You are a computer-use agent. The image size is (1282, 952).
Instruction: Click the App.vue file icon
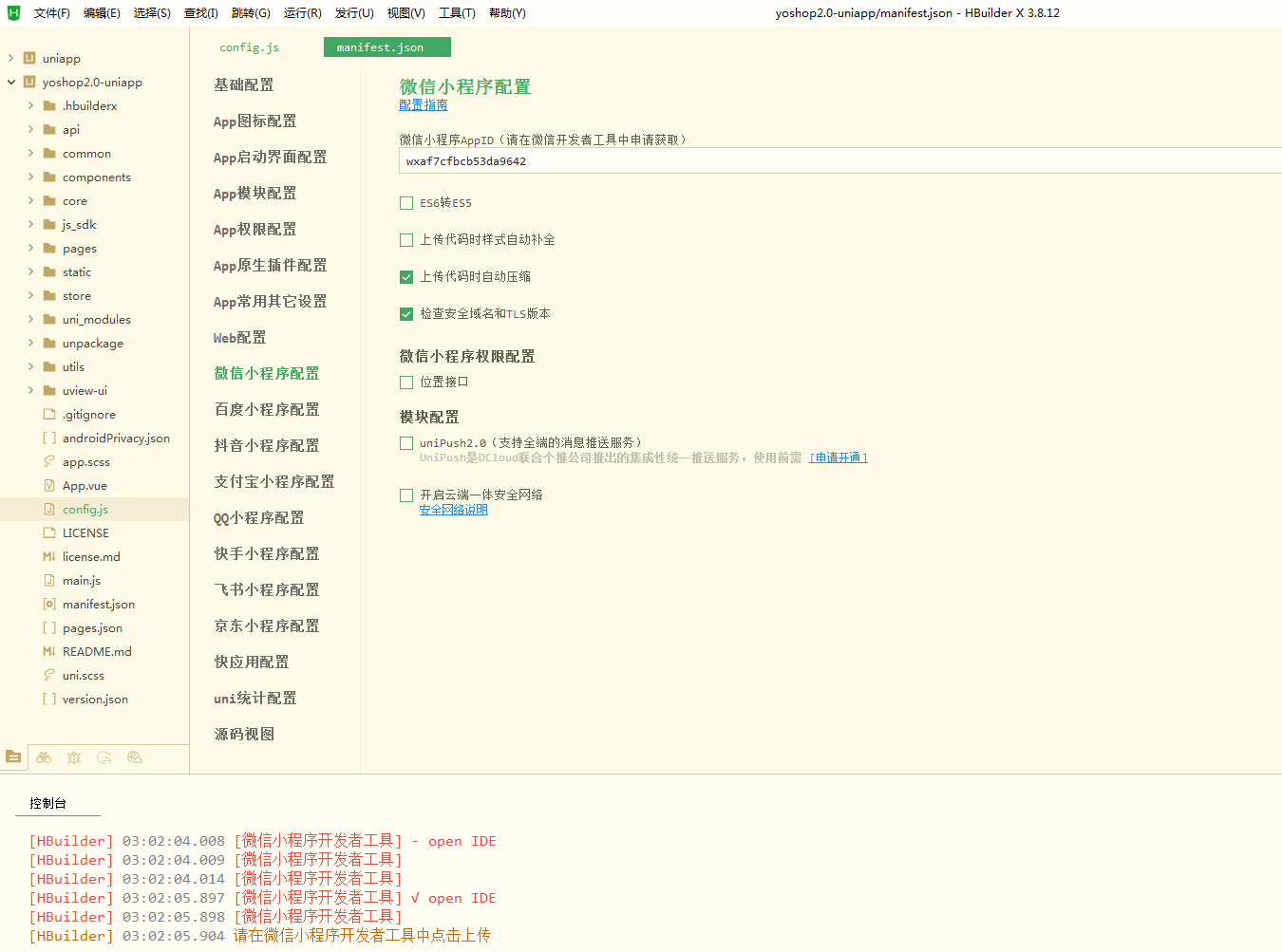[49, 485]
